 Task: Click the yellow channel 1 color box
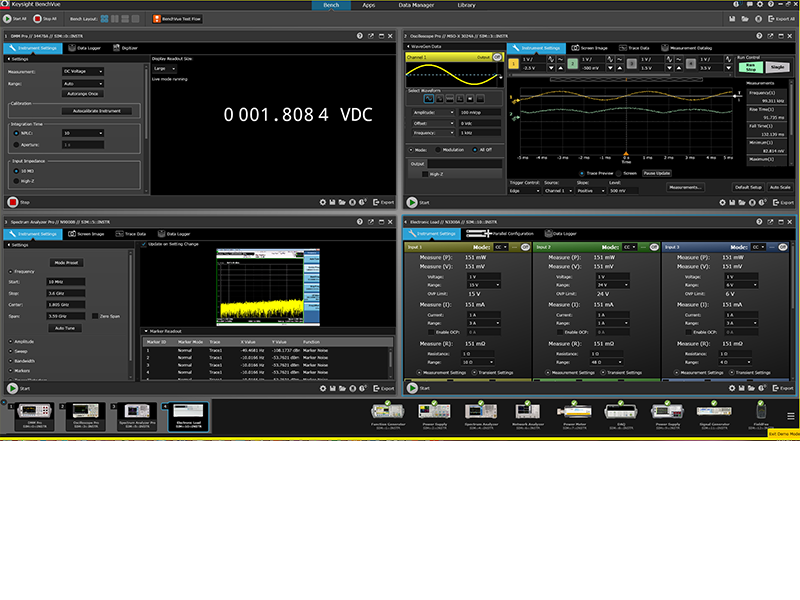514,62
